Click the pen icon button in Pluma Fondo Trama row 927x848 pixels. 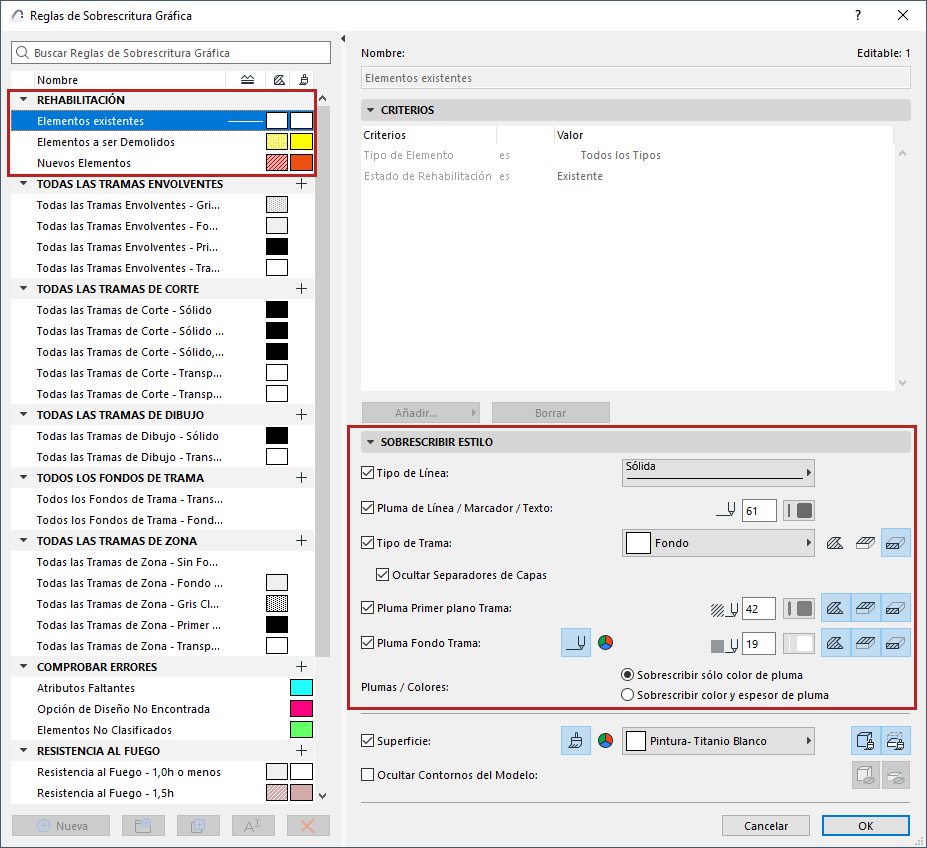pos(576,643)
